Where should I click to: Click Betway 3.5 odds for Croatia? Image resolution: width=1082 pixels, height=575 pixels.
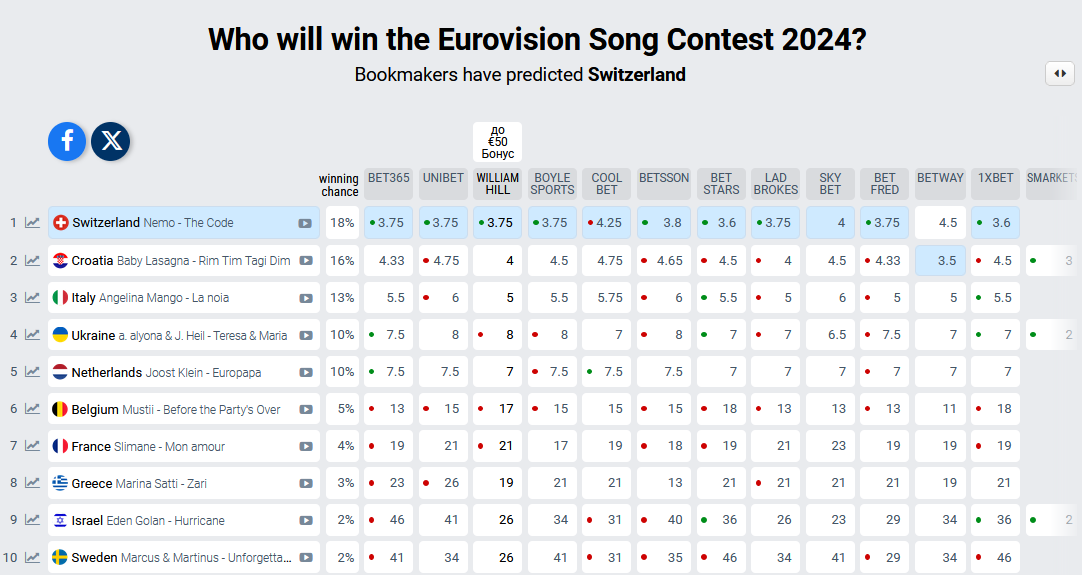(x=940, y=261)
